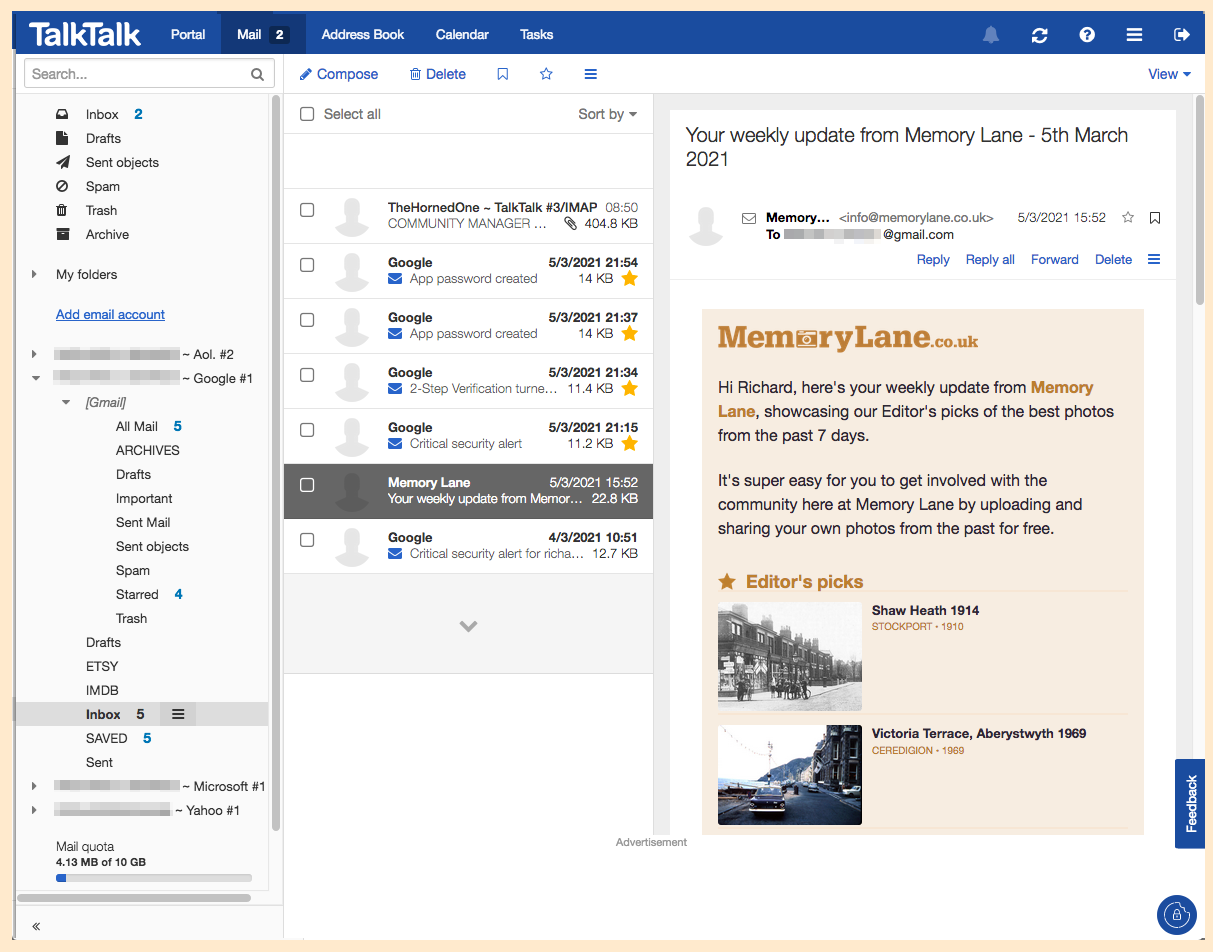Image resolution: width=1213 pixels, height=952 pixels.
Task: Click the sign out icon
Action: [1182, 35]
